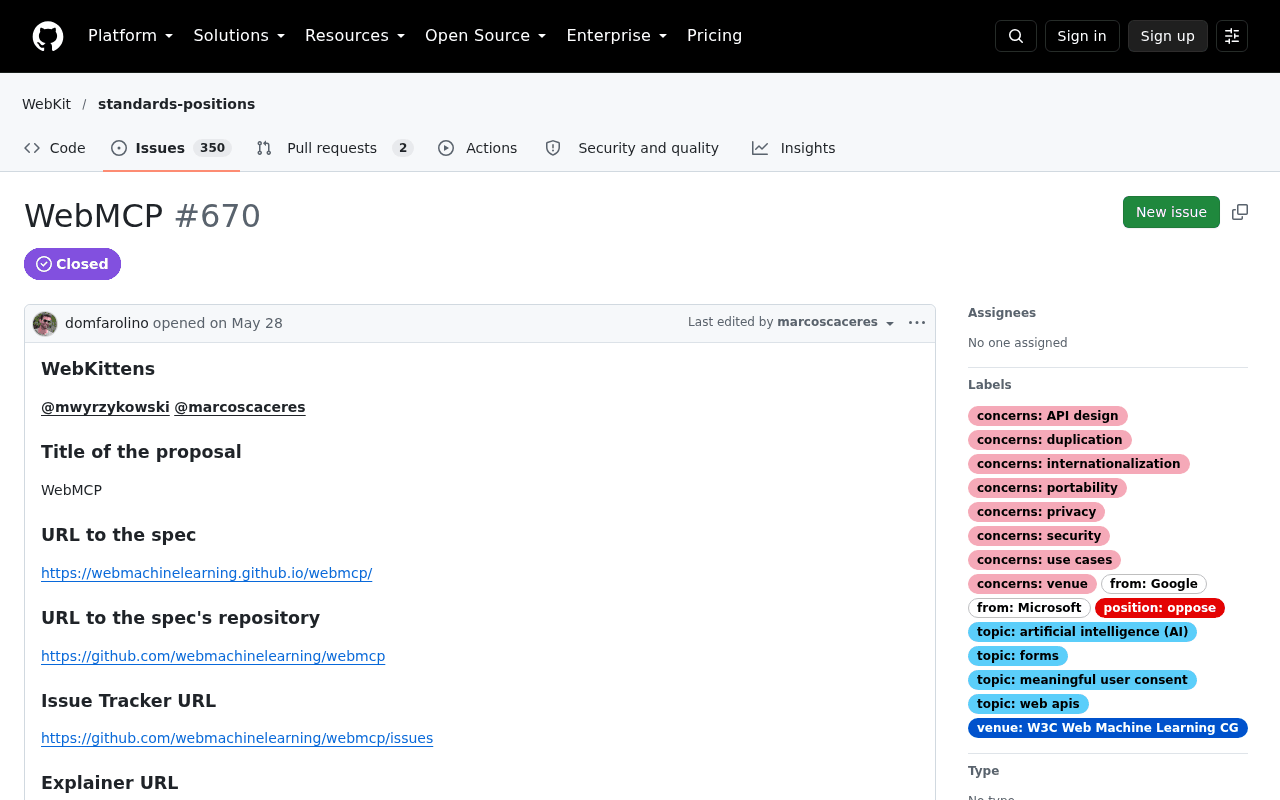Open the webmcp issues tracker link
Image resolution: width=1280 pixels, height=800 pixels.
pyautogui.click(x=237, y=738)
